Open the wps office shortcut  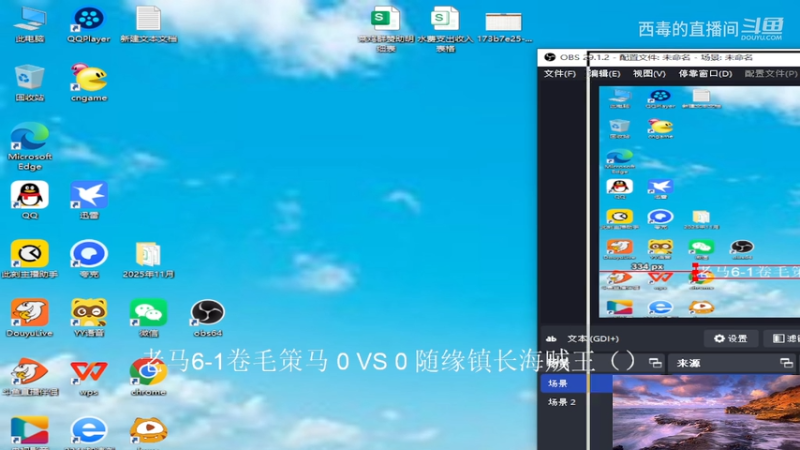[x=89, y=377]
